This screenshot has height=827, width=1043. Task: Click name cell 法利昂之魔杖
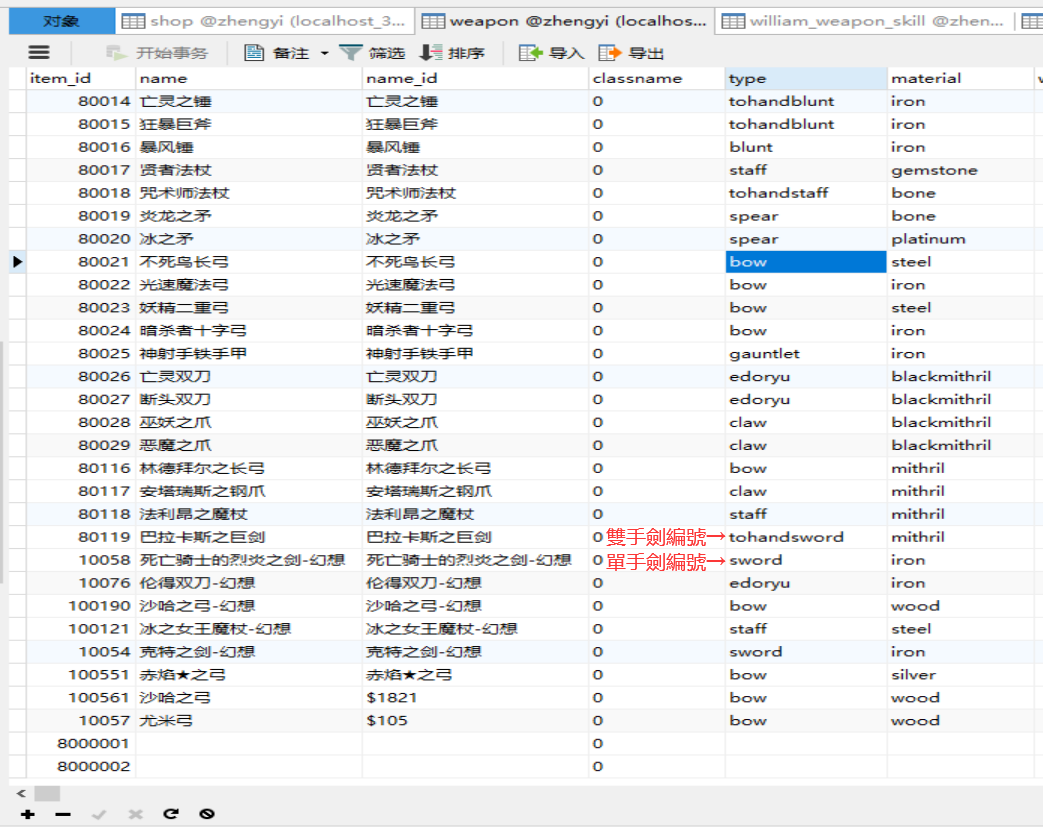249,514
